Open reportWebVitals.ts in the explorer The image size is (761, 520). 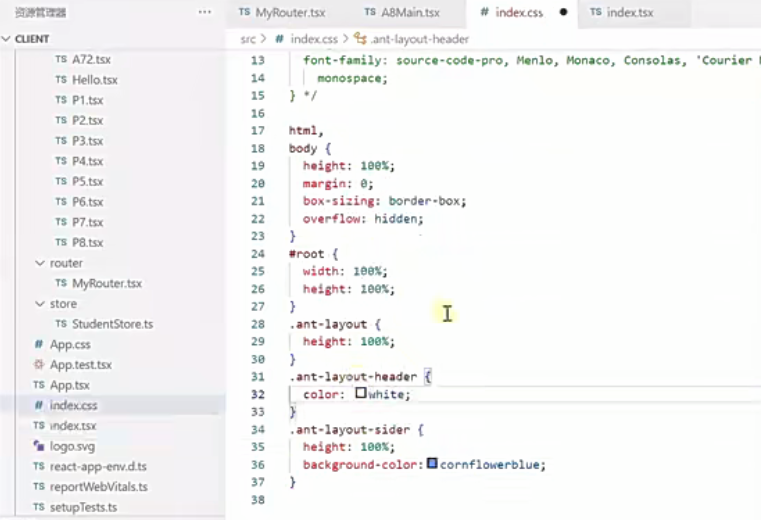pos(99,487)
